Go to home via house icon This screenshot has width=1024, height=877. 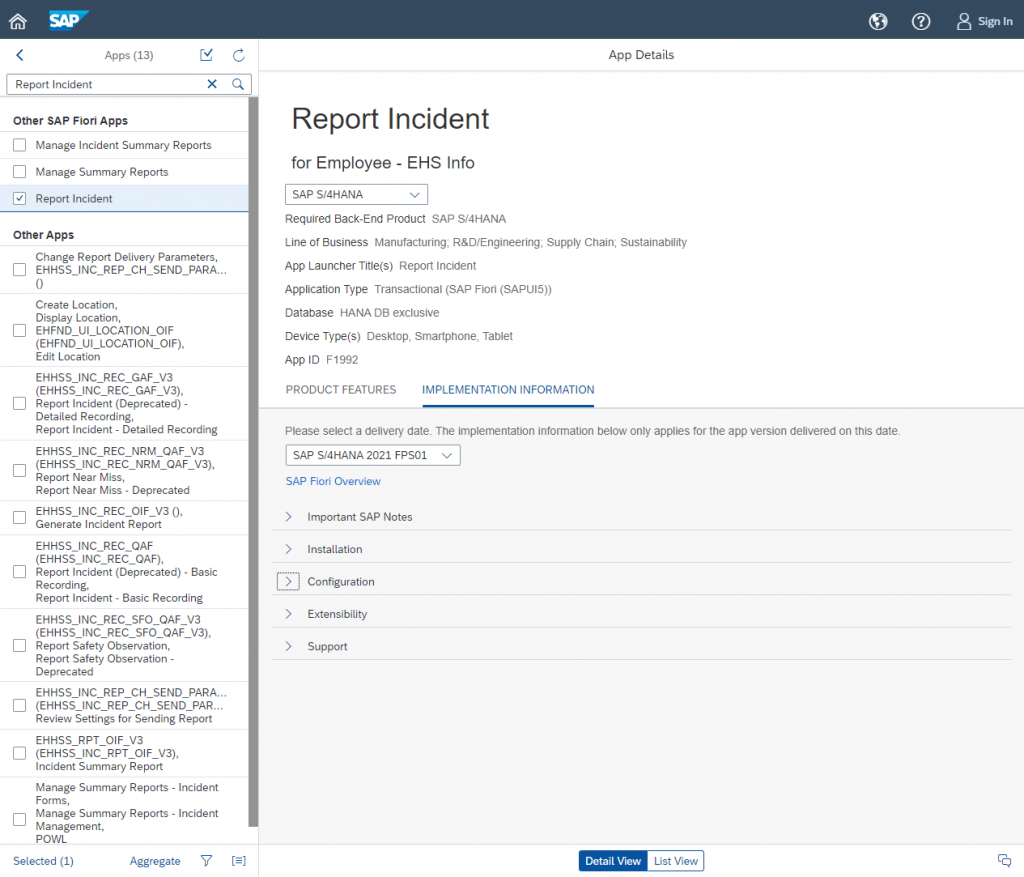[x=18, y=22]
